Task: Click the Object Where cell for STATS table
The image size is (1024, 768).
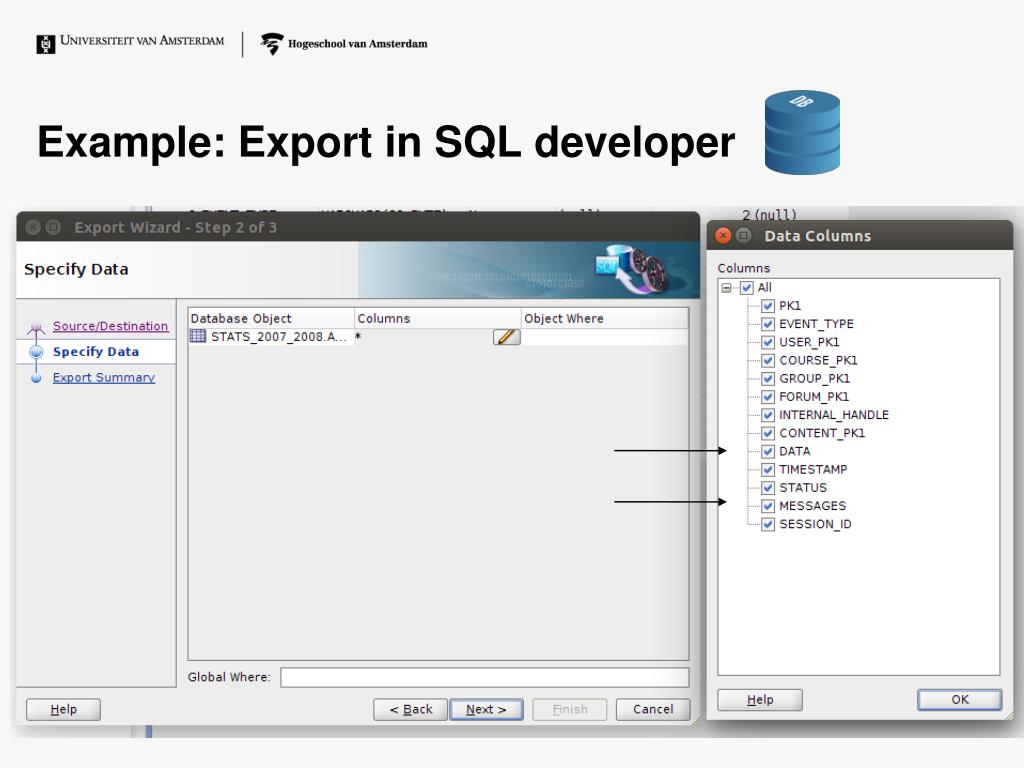Action: 605,337
